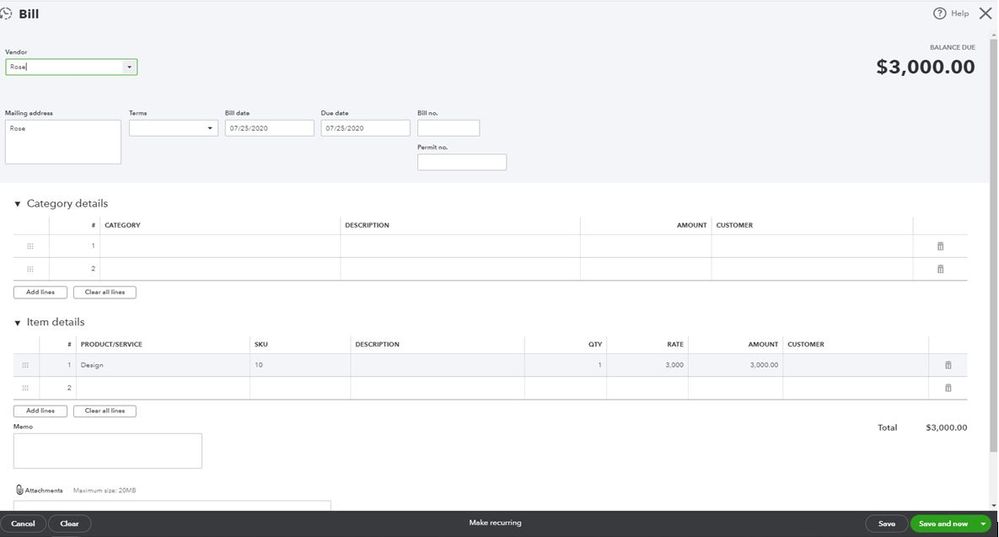Screen dimensions: 999x537
Task: Click Make recurring
Action: tap(495, 523)
